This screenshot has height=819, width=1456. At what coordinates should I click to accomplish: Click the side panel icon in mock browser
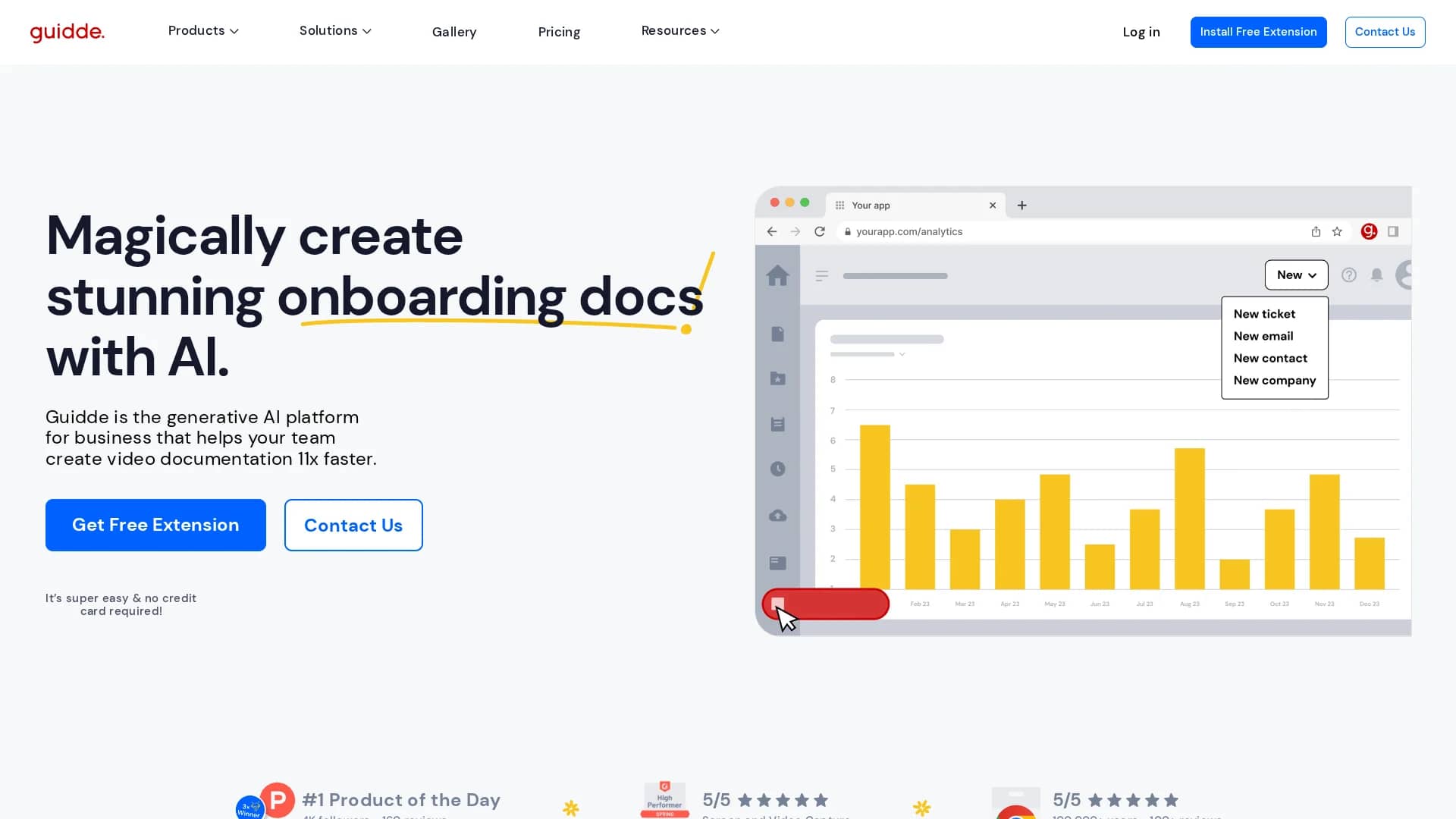1393,231
